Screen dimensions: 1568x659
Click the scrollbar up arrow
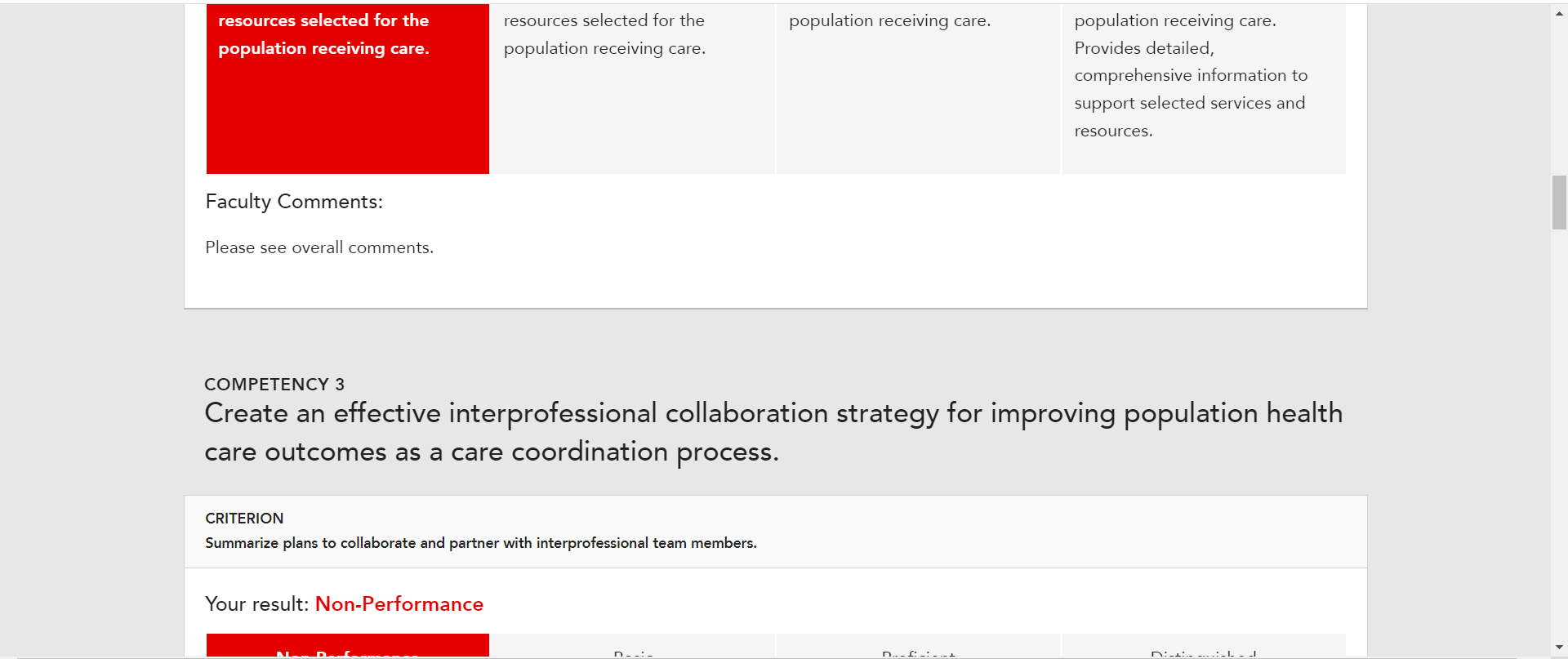pyautogui.click(x=1559, y=13)
